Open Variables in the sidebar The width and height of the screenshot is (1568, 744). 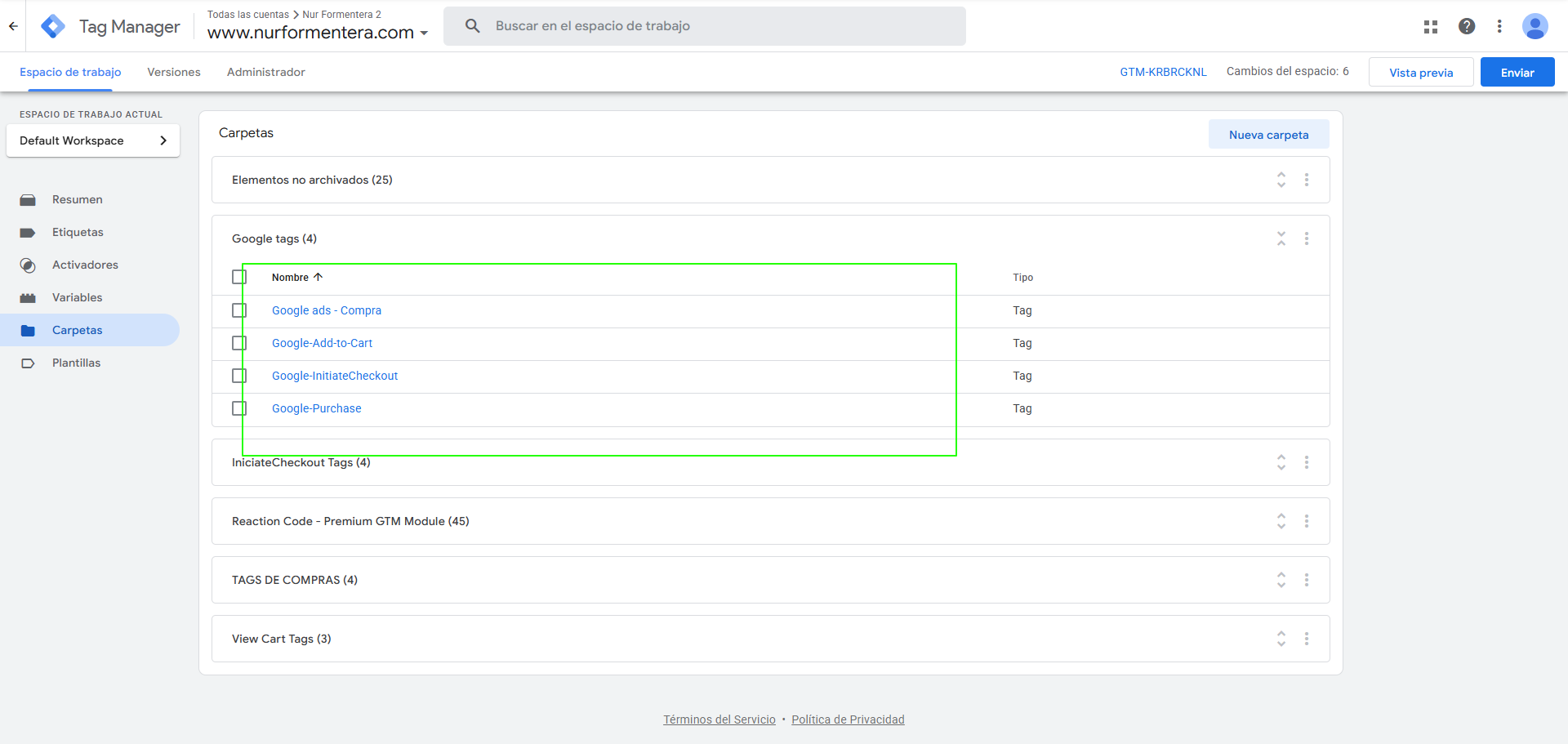pyautogui.click(x=91, y=297)
